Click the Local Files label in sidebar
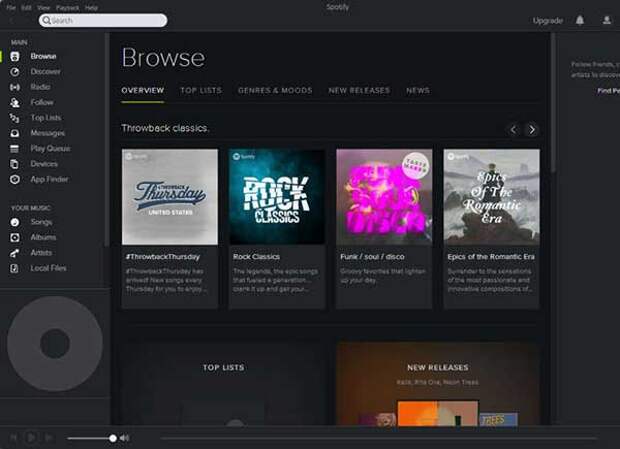620x449 pixels. click(48, 268)
